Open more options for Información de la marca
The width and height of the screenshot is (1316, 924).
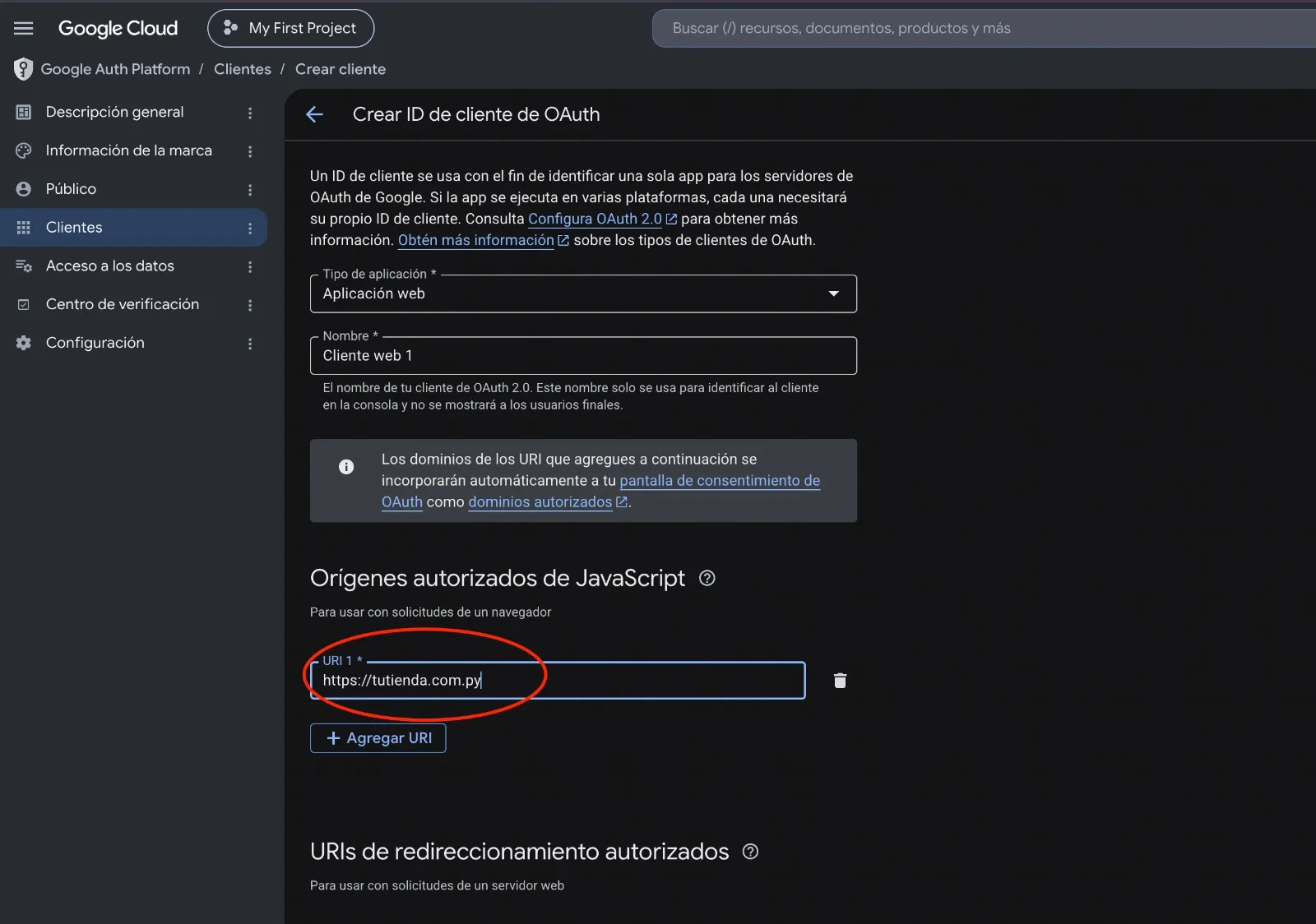pos(250,151)
